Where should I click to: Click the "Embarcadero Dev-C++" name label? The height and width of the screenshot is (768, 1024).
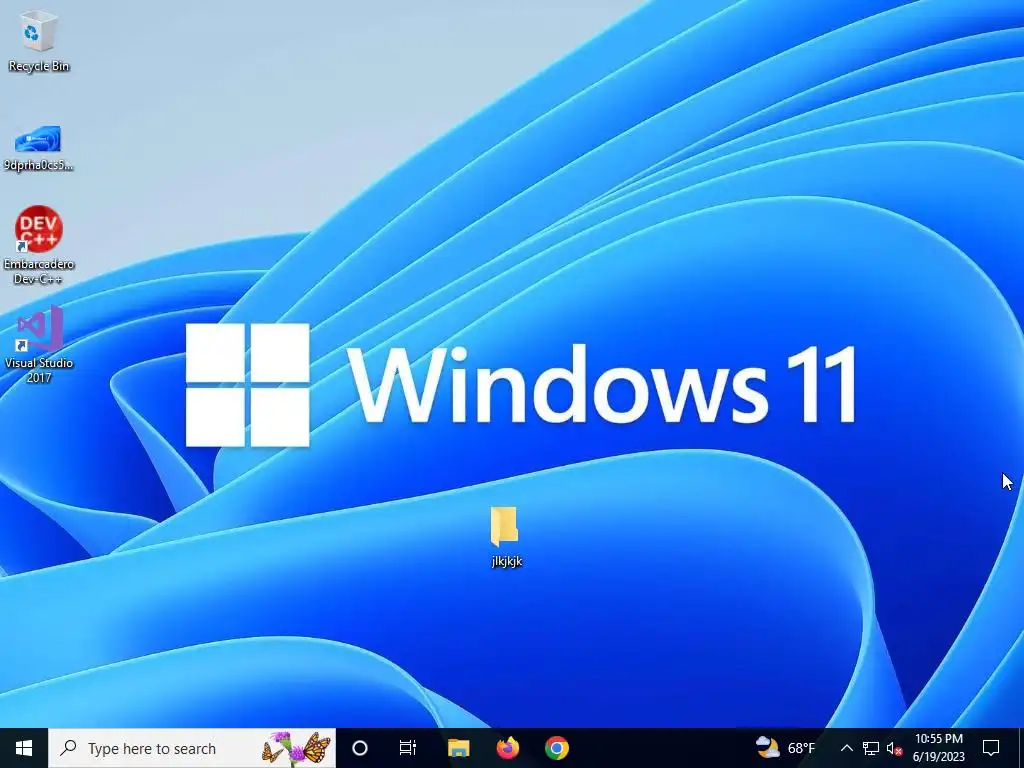39,271
